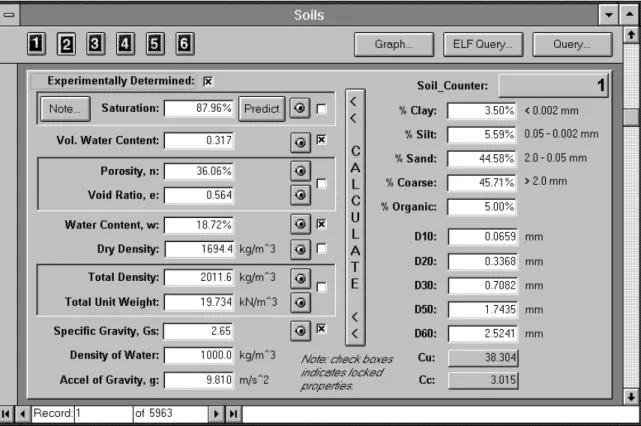Image resolution: width=641 pixels, height=426 pixels.
Task: Lock the Saturation property checkbox
Action: pos(322,109)
